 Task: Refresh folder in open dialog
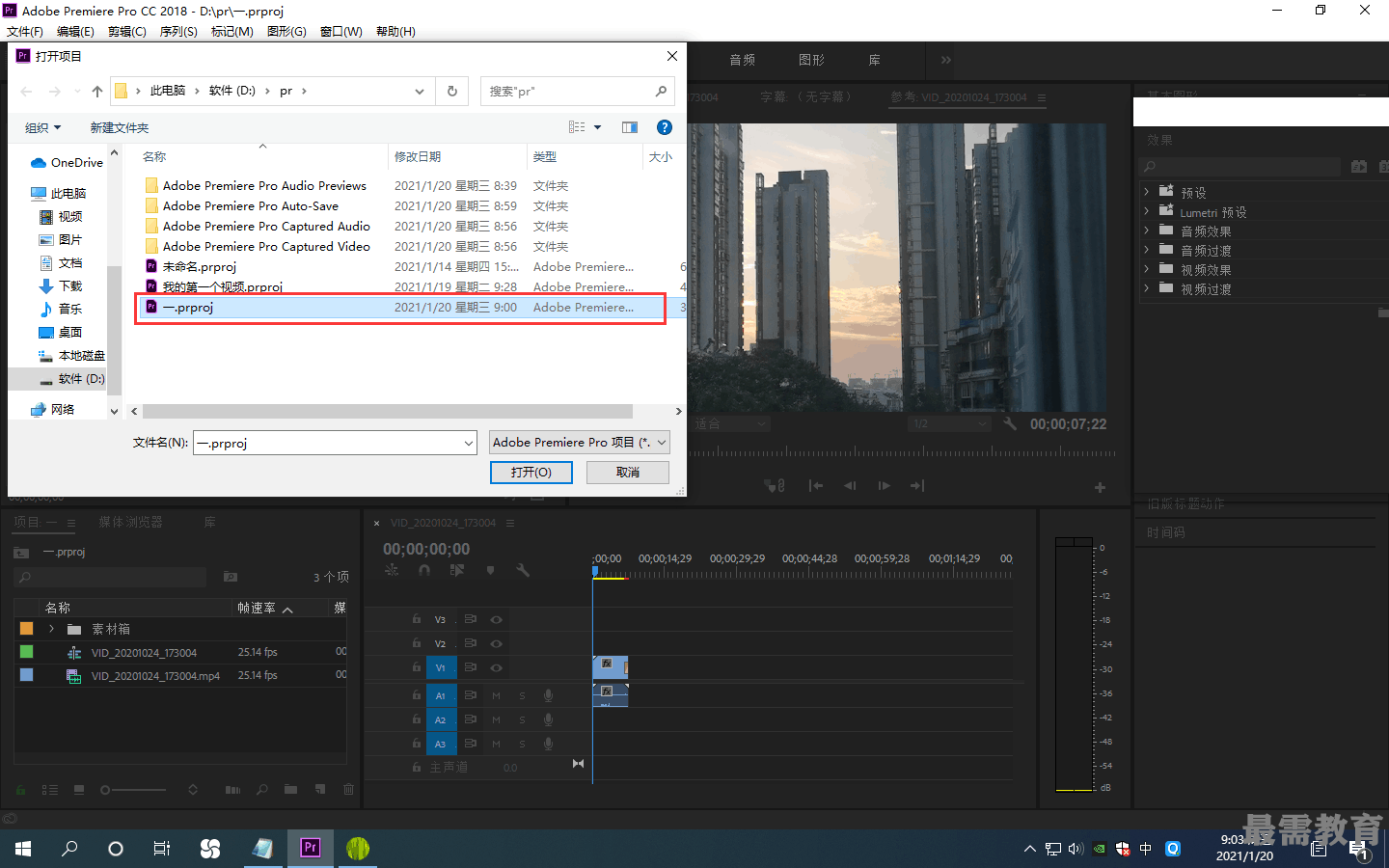pyautogui.click(x=451, y=91)
